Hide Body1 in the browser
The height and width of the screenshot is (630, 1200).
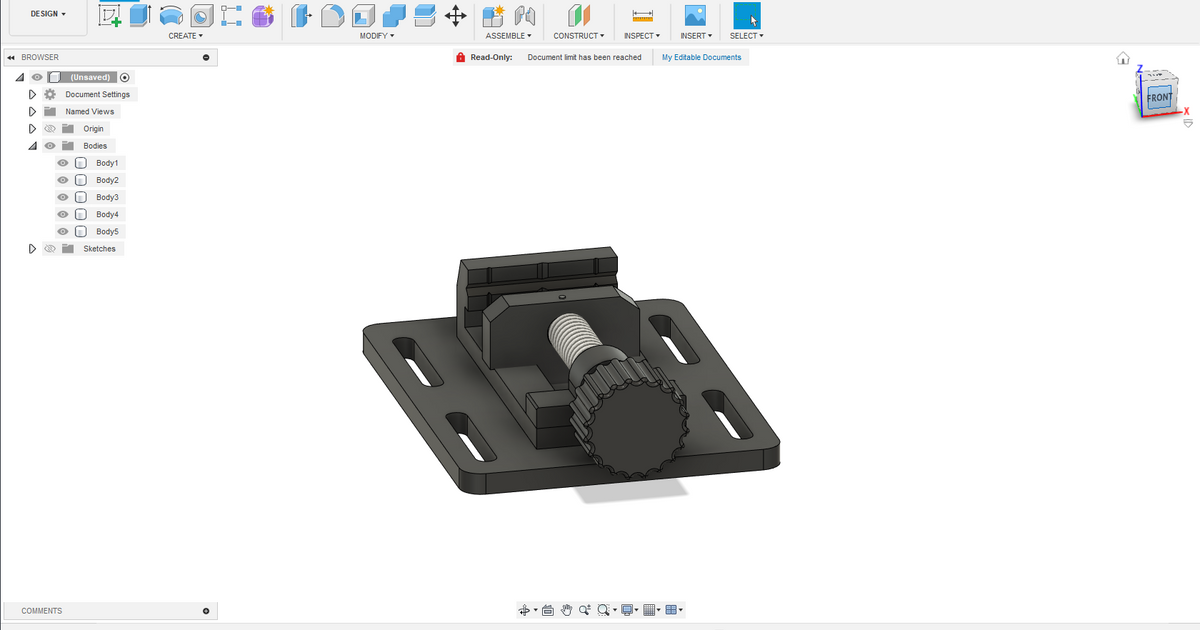(62, 162)
